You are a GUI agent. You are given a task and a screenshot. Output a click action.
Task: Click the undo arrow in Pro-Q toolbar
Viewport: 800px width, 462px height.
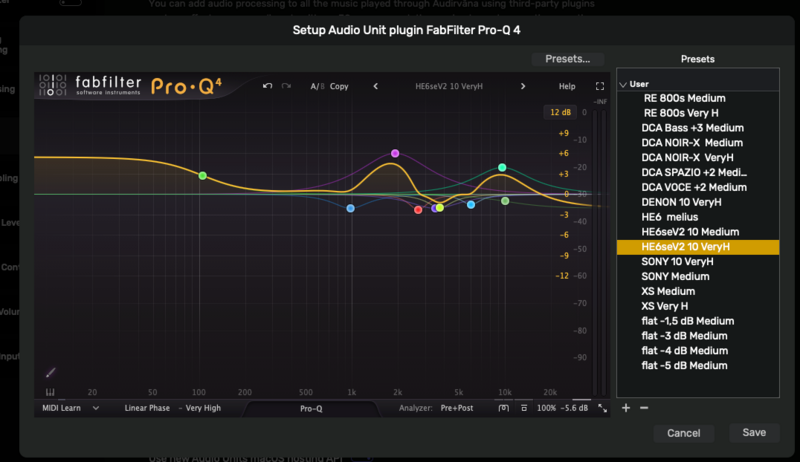267,86
